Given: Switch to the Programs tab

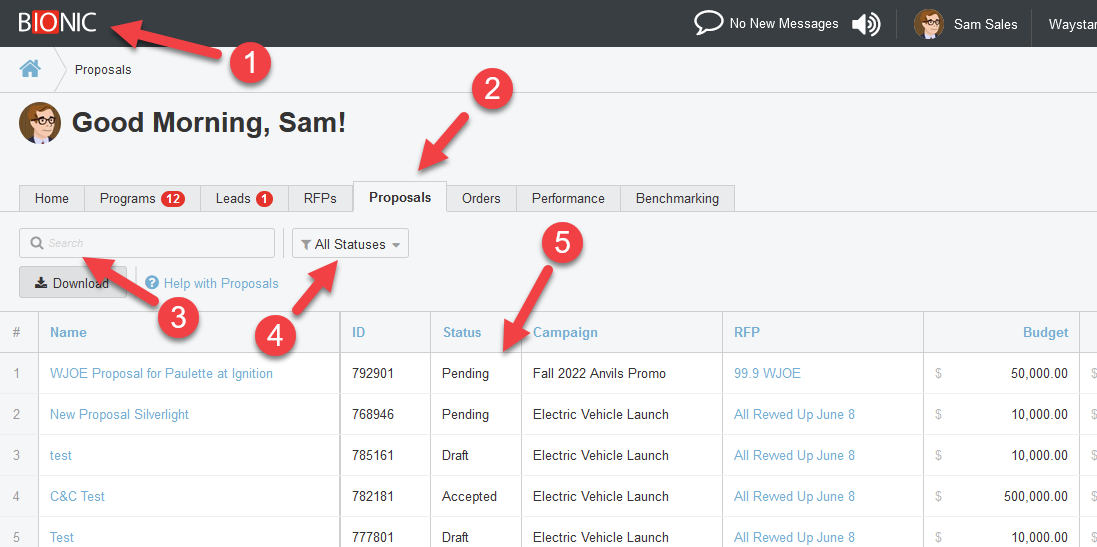Looking at the screenshot, I should 142,198.
